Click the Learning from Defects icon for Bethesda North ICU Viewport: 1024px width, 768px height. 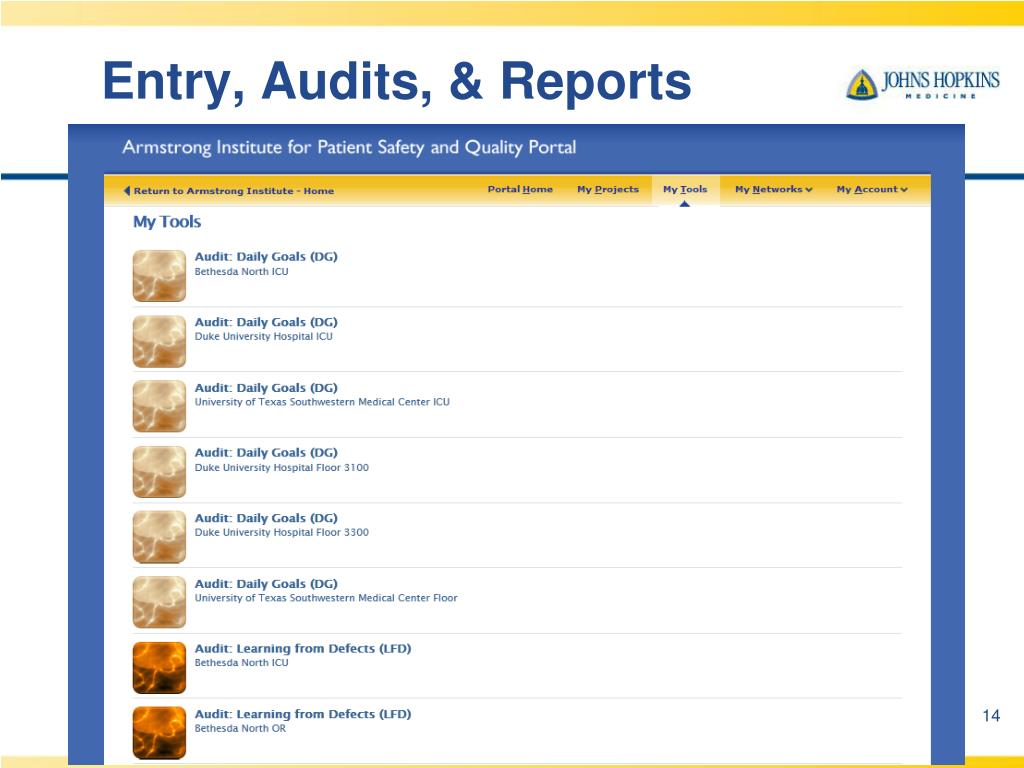coord(159,667)
